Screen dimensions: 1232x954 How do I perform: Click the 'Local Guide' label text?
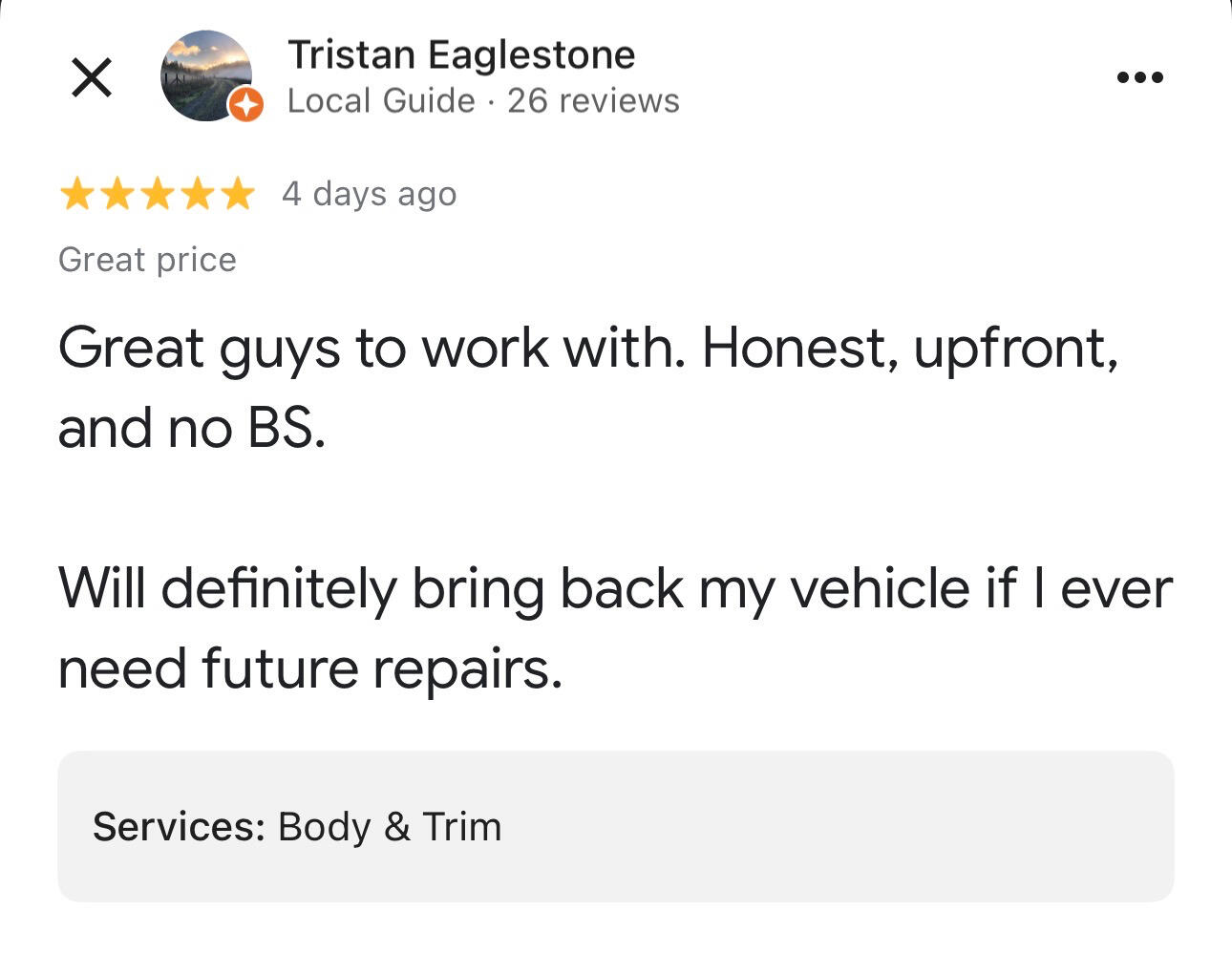click(x=381, y=101)
